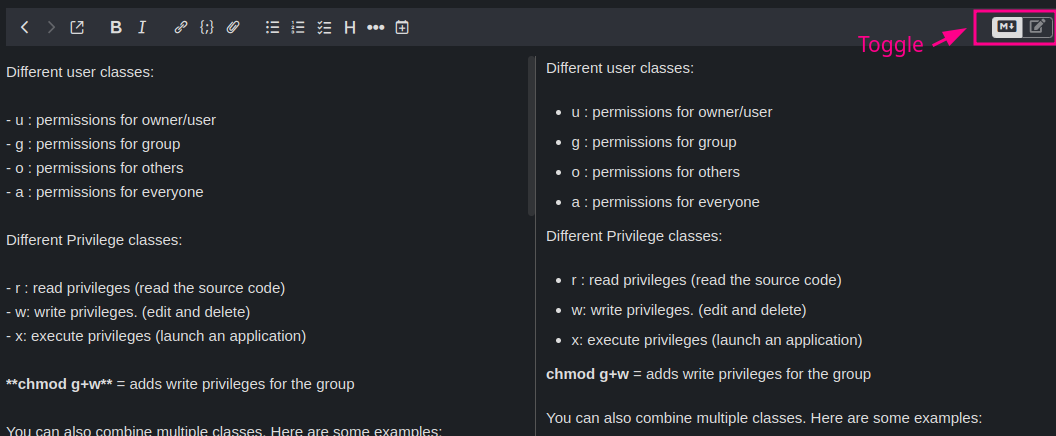The height and width of the screenshot is (436, 1056).
Task: Click the markdown editor vertical scrollbar
Action: 531,135
